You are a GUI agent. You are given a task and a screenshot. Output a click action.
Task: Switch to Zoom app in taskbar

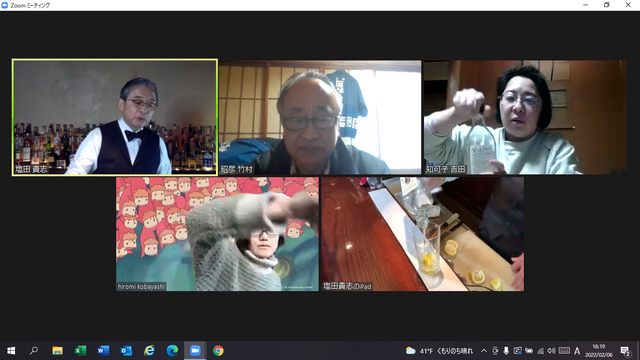195,351
